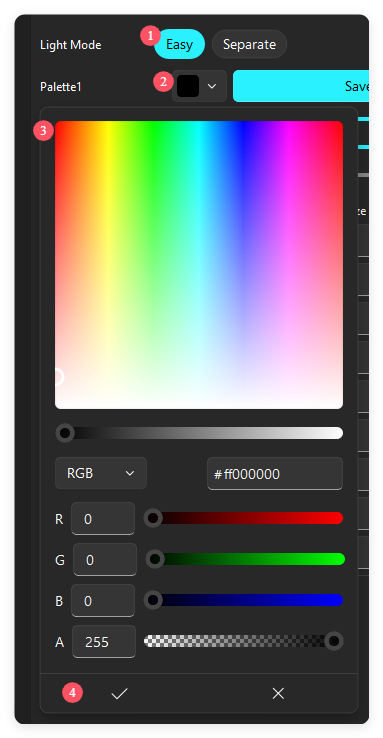Click the brightness slider handle
383x738 pixels.
click(65, 433)
